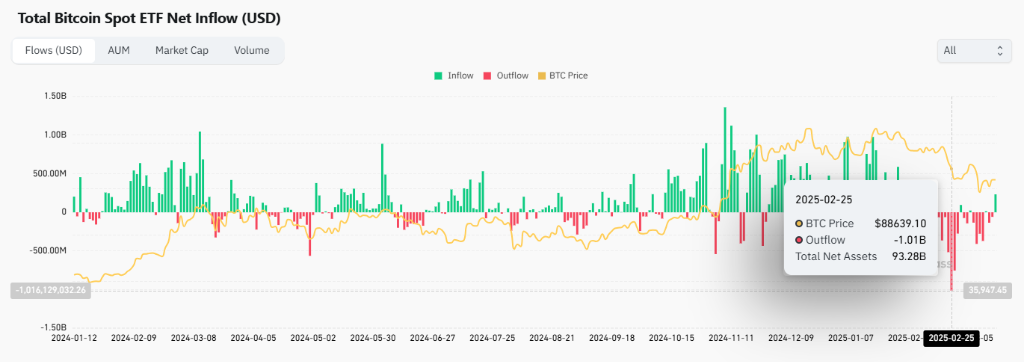The height and width of the screenshot is (362, 1024).
Task: Click the -1,016,129,032.26 crosshair value tag
Action: pos(50,291)
